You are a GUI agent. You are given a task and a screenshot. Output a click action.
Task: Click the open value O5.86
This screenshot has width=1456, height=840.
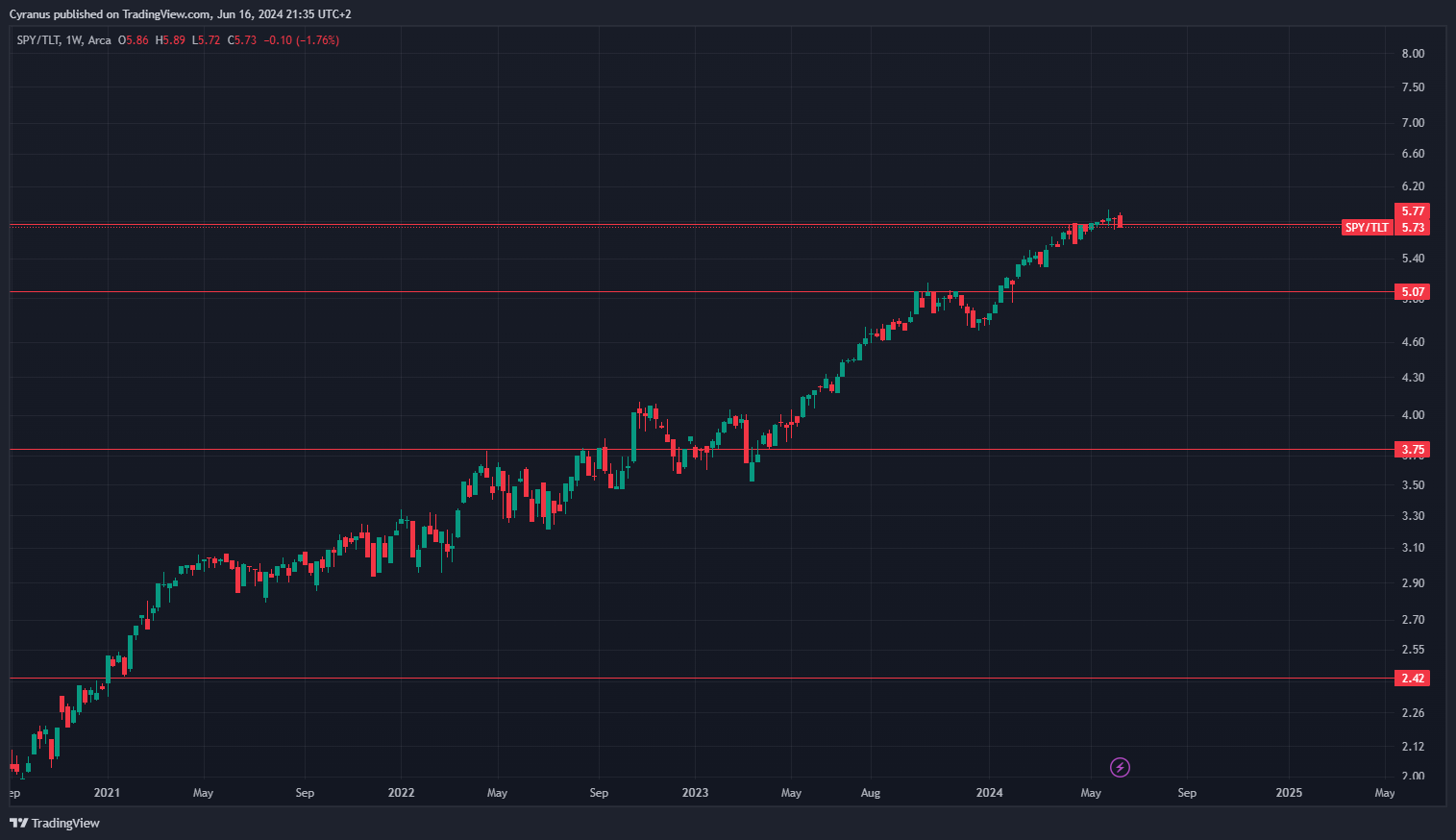[134, 40]
